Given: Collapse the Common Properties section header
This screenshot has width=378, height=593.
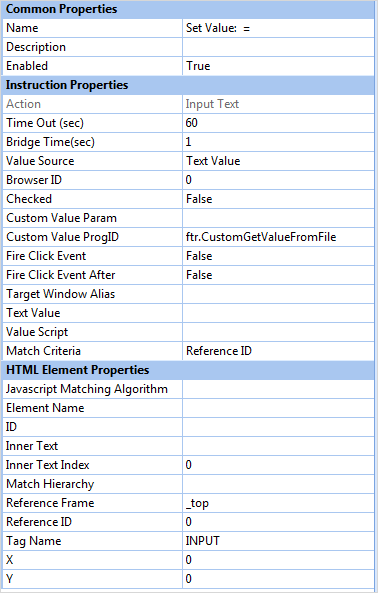Looking at the screenshot, I should click(188, 9).
